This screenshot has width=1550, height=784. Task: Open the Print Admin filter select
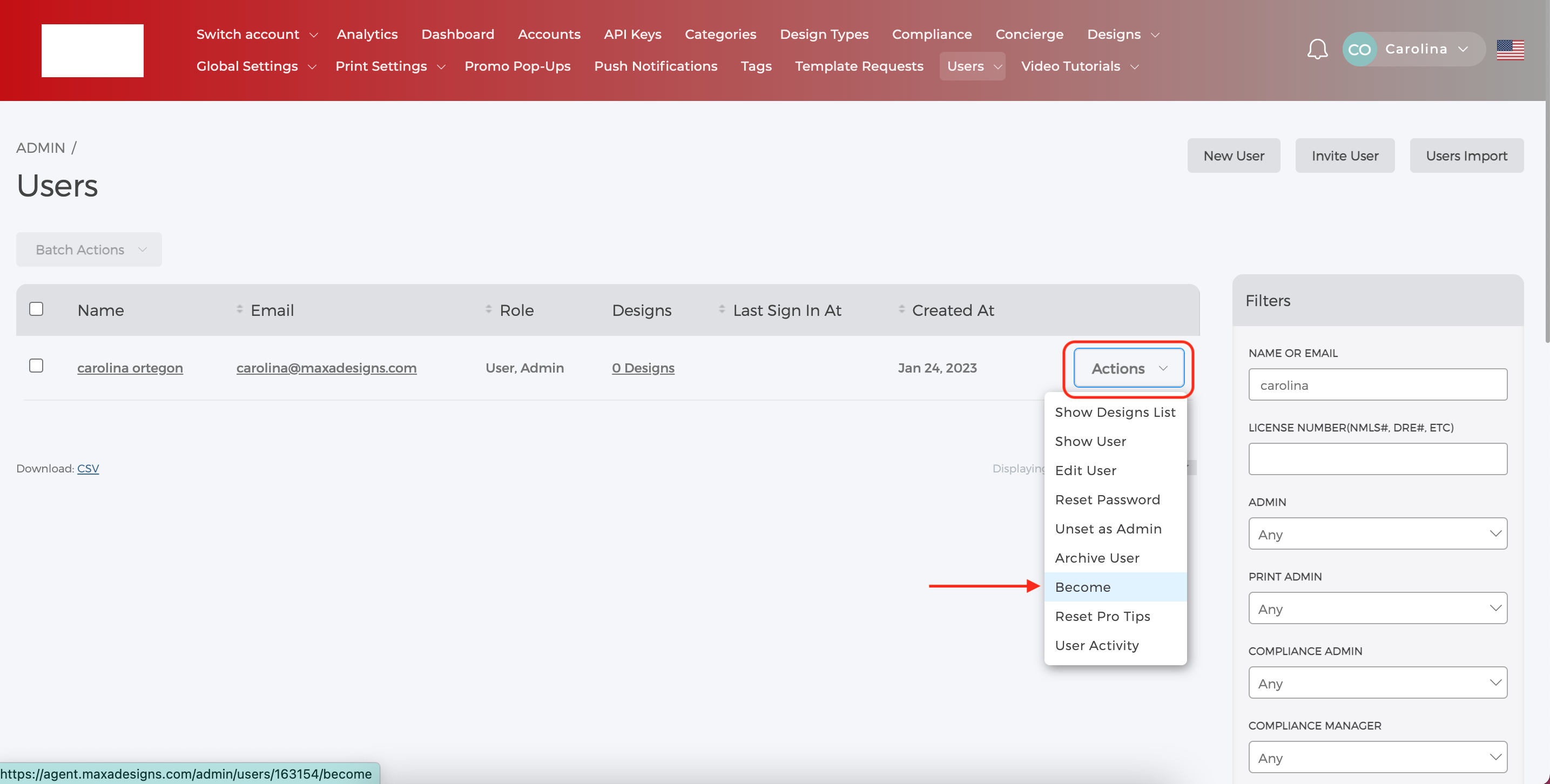pyautogui.click(x=1377, y=609)
